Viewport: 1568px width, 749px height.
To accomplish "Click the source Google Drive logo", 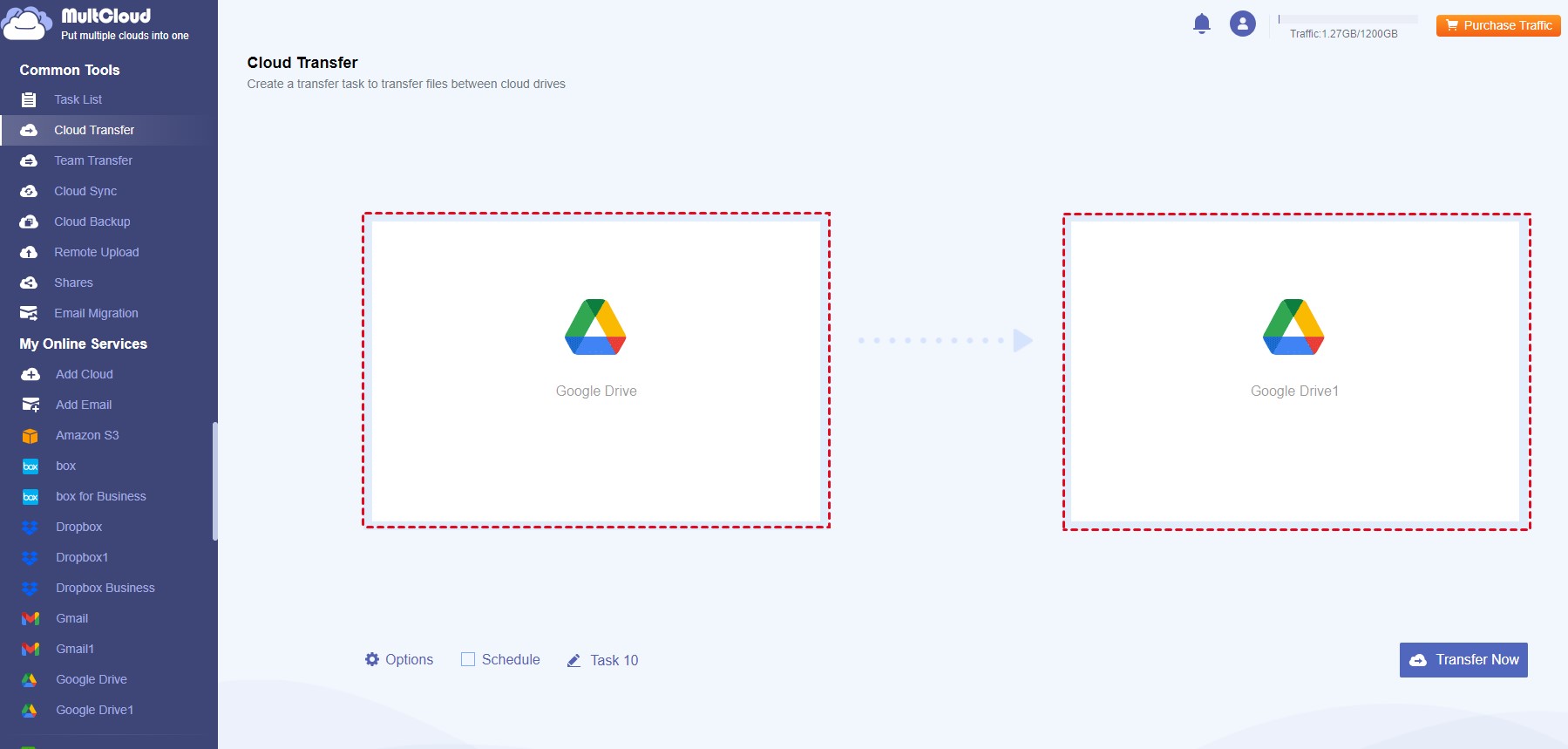I will click(x=595, y=327).
